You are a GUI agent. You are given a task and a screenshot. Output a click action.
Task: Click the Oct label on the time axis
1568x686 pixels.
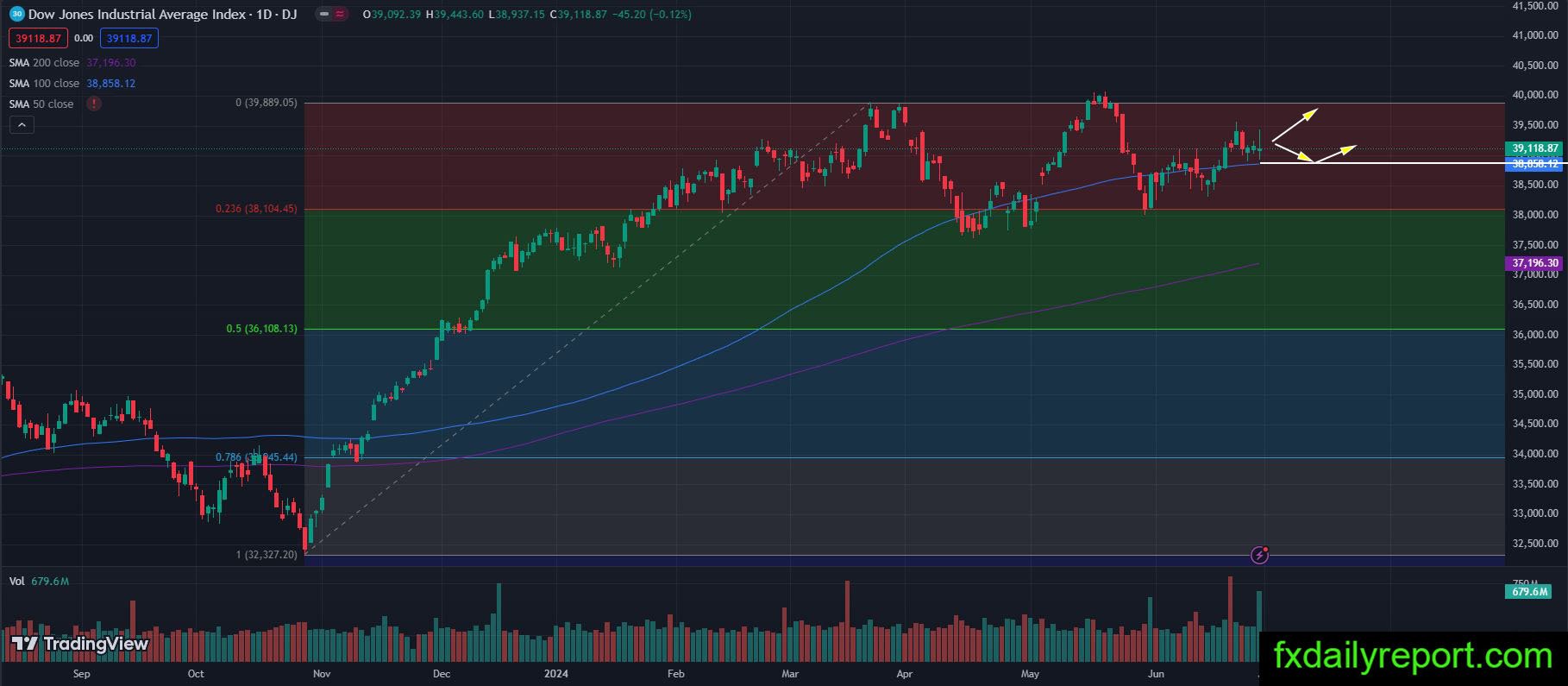[196, 673]
